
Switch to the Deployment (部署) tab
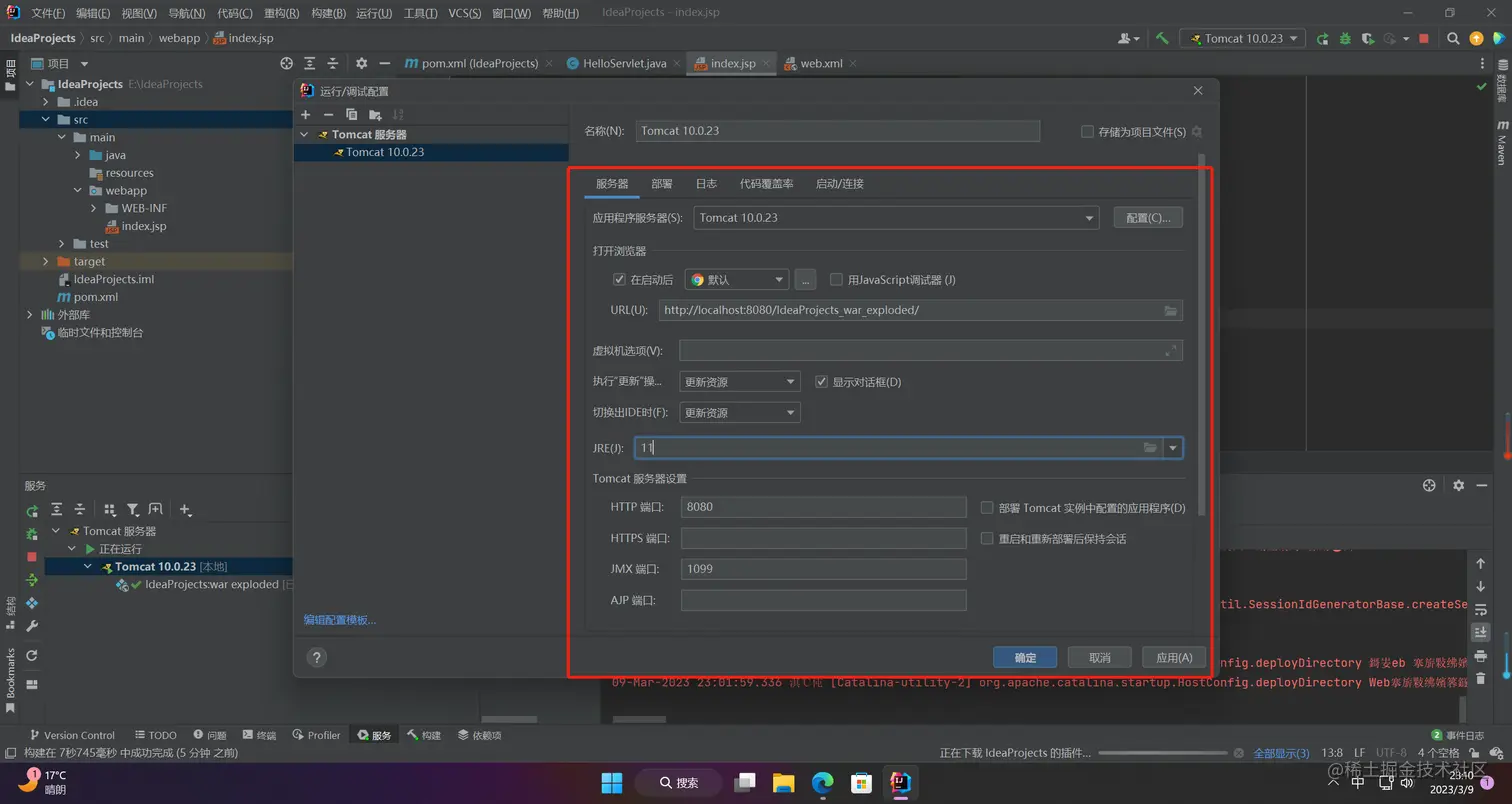point(662,184)
